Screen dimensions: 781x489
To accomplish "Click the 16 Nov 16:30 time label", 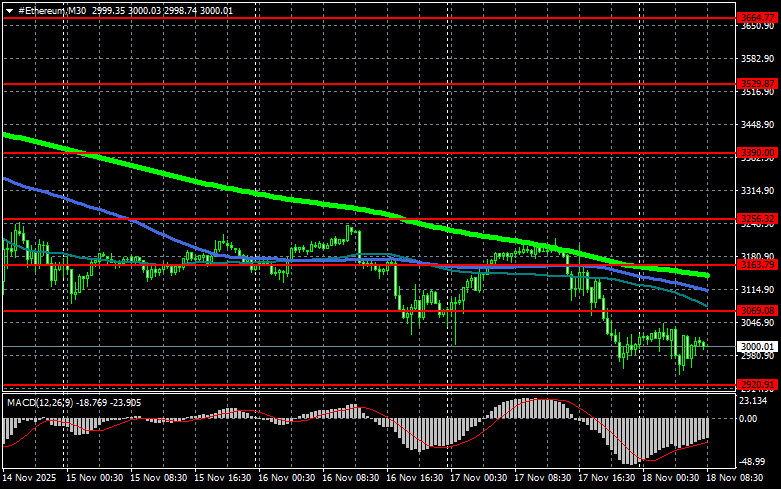I will pos(414,478).
